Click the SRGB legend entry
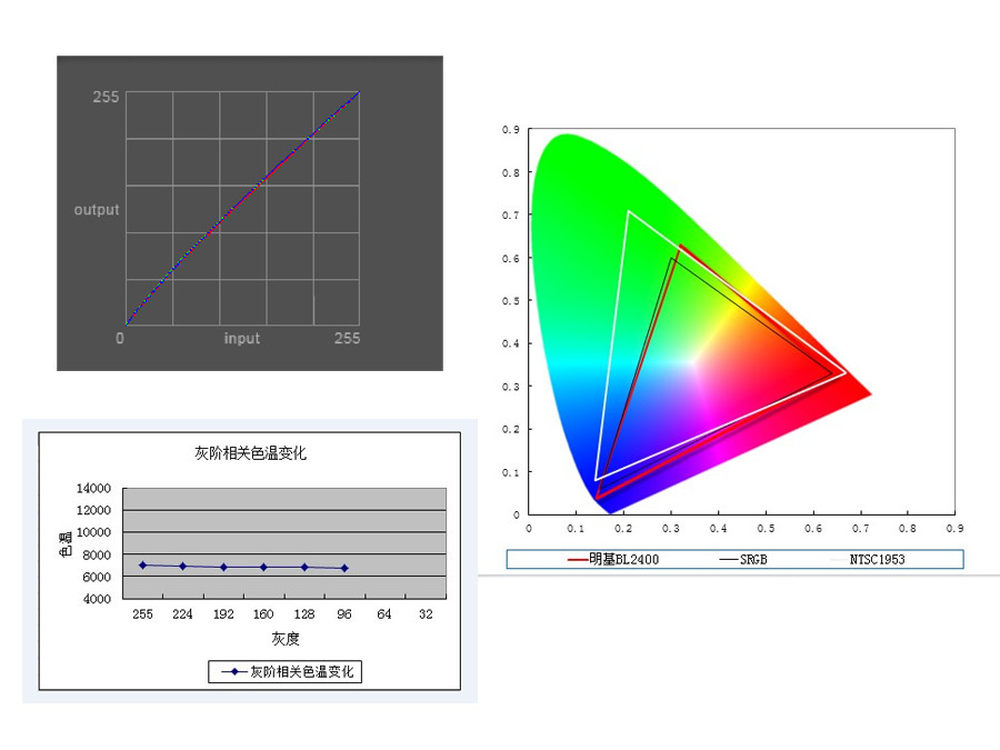The height and width of the screenshot is (750, 1000). (754, 560)
